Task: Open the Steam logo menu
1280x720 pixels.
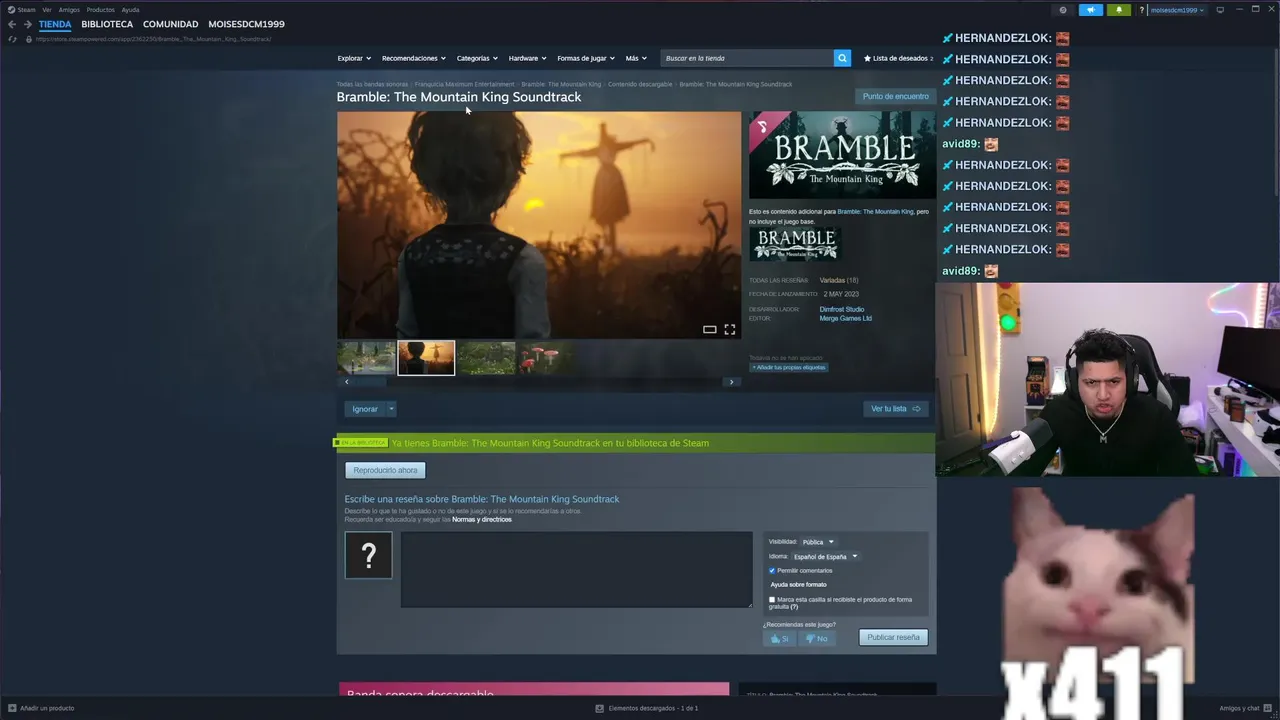Action: pyautogui.click(x=21, y=10)
